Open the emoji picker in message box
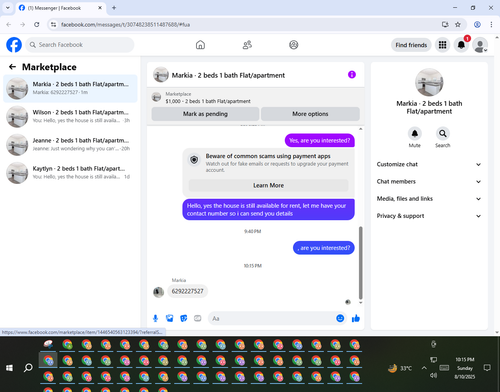The image size is (500, 392). point(340,318)
